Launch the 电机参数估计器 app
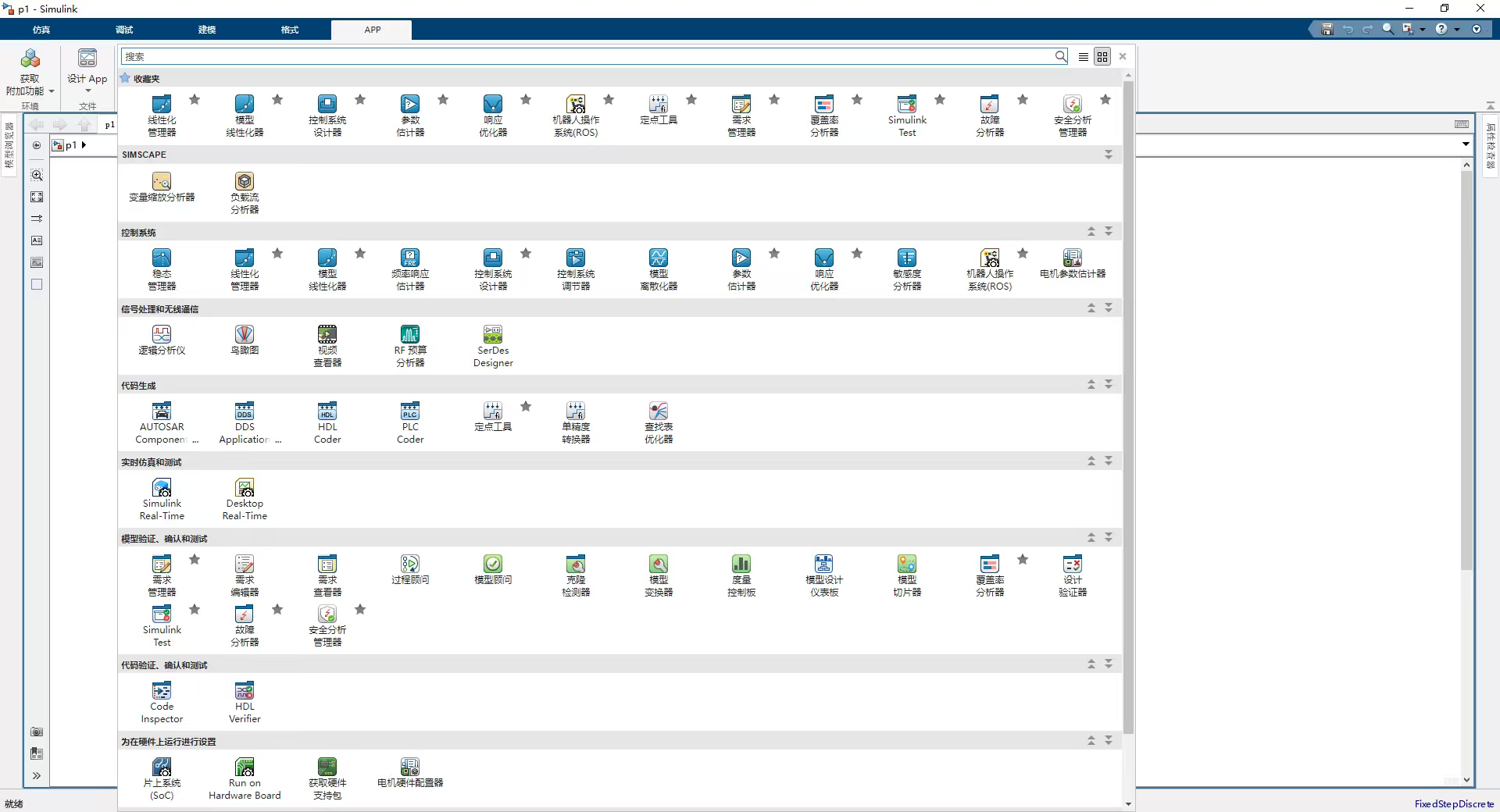 point(1073,264)
